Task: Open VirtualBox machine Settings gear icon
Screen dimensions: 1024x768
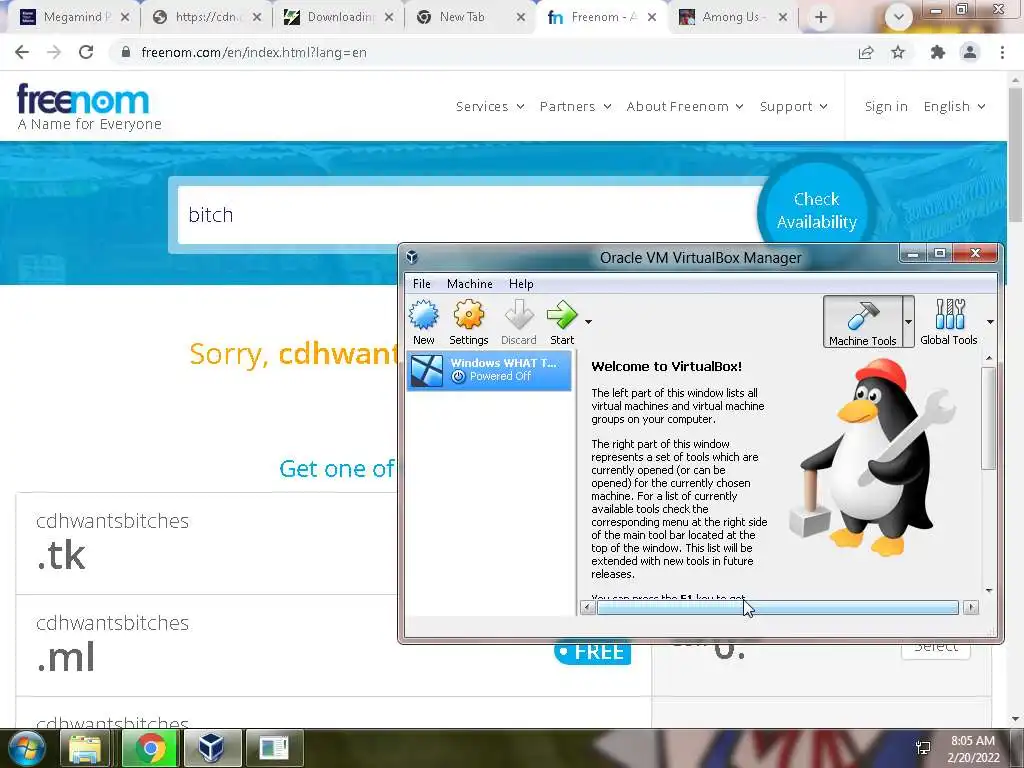Action: click(x=469, y=322)
